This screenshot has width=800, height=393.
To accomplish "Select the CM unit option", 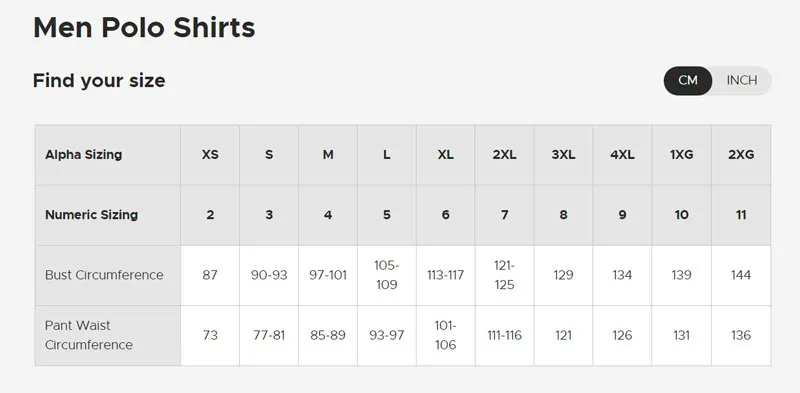I will point(688,81).
